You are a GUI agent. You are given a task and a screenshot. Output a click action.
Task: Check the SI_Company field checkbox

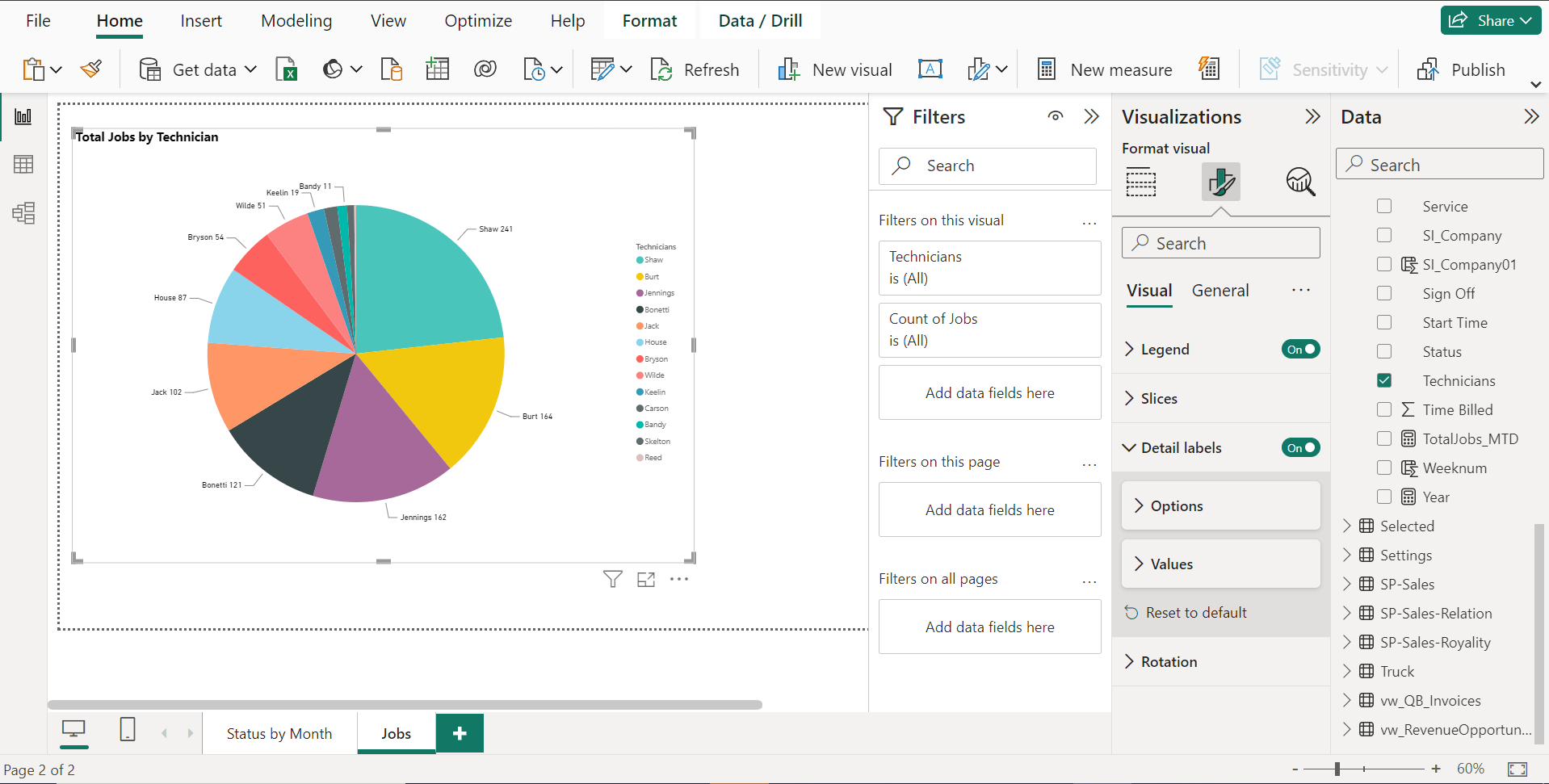(1384, 235)
